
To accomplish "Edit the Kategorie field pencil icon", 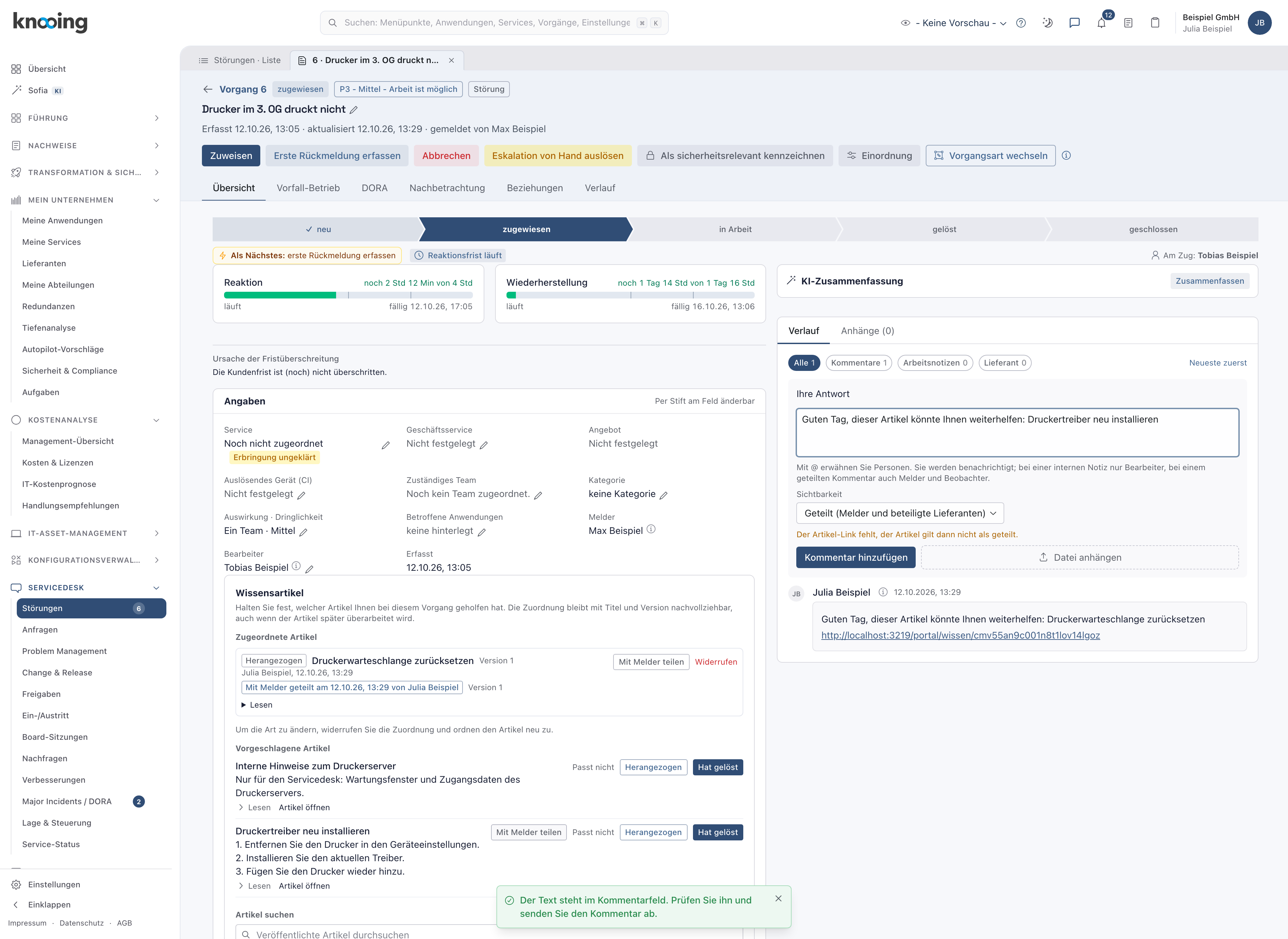I will tap(663, 495).
